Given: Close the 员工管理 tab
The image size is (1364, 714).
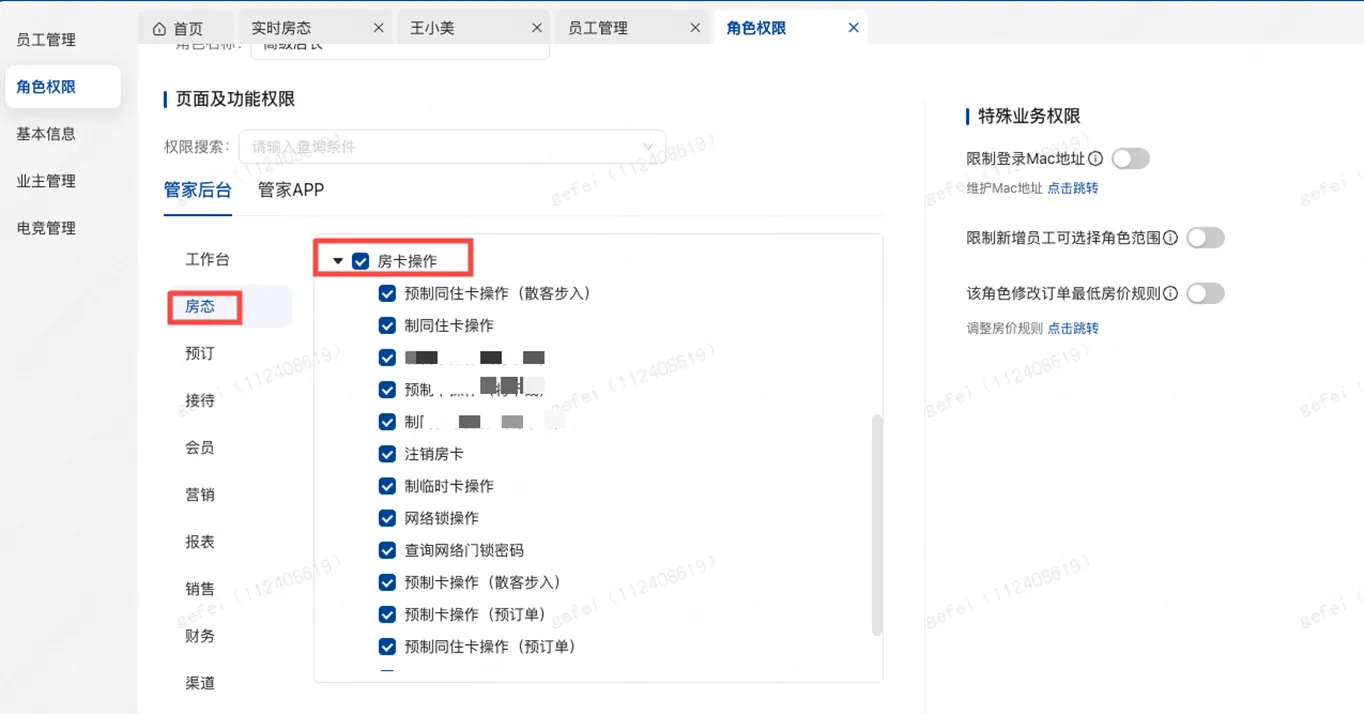Looking at the screenshot, I should [x=695, y=27].
